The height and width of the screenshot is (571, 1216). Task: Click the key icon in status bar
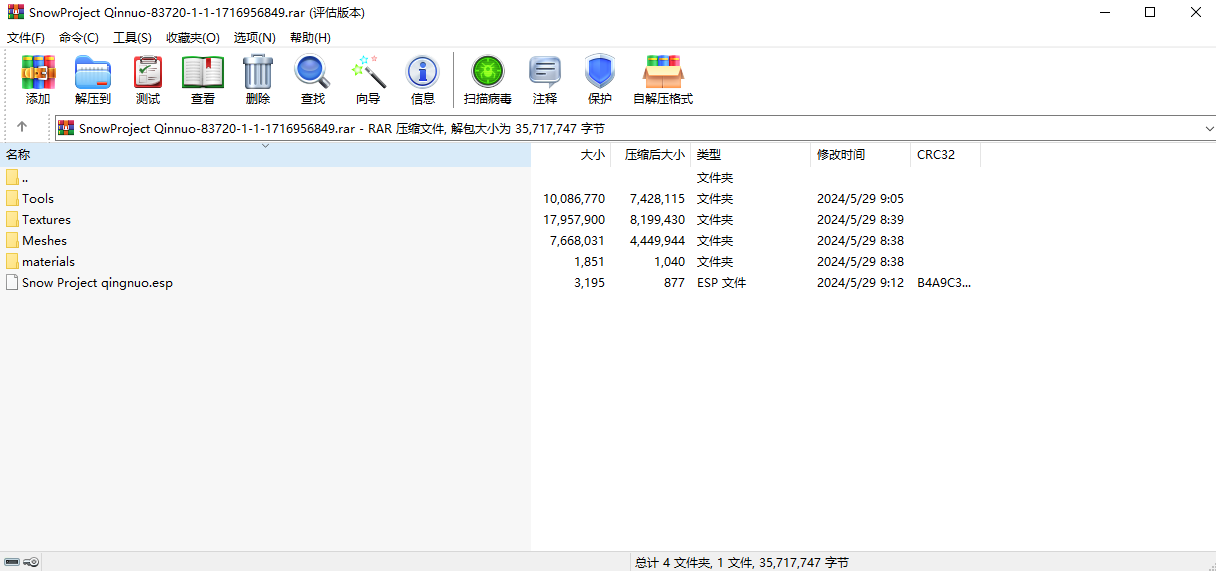[x=31, y=562]
